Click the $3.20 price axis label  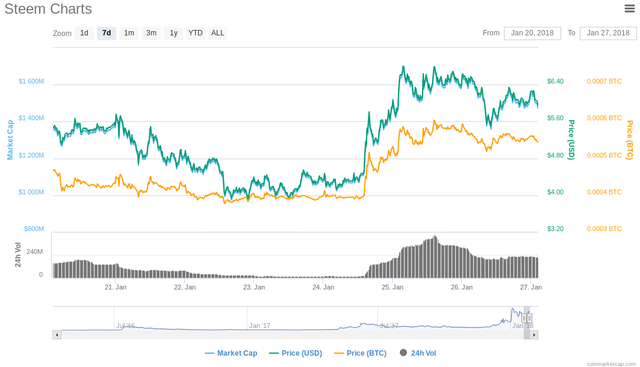(555, 229)
